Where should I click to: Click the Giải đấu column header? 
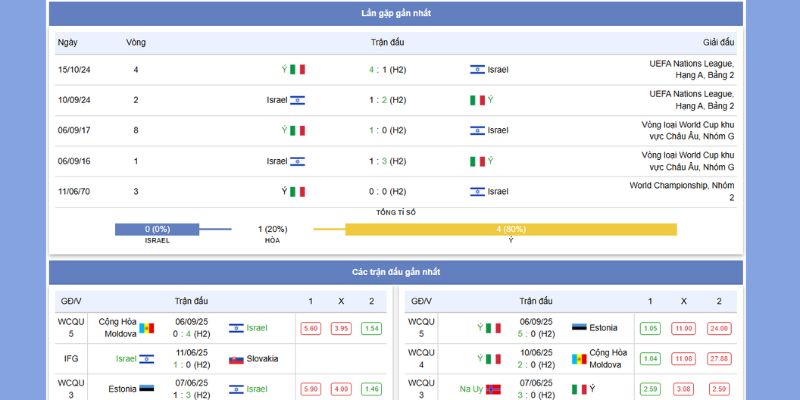click(718, 43)
